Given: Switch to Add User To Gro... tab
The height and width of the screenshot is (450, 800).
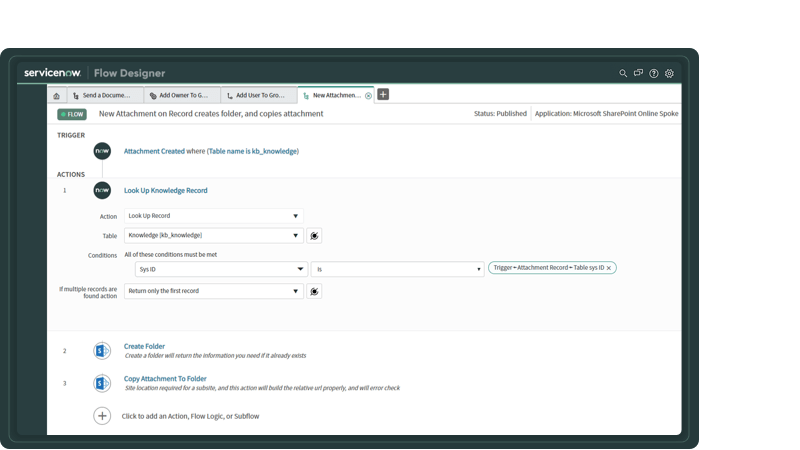Looking at the screenshot, I should [259, 95].
